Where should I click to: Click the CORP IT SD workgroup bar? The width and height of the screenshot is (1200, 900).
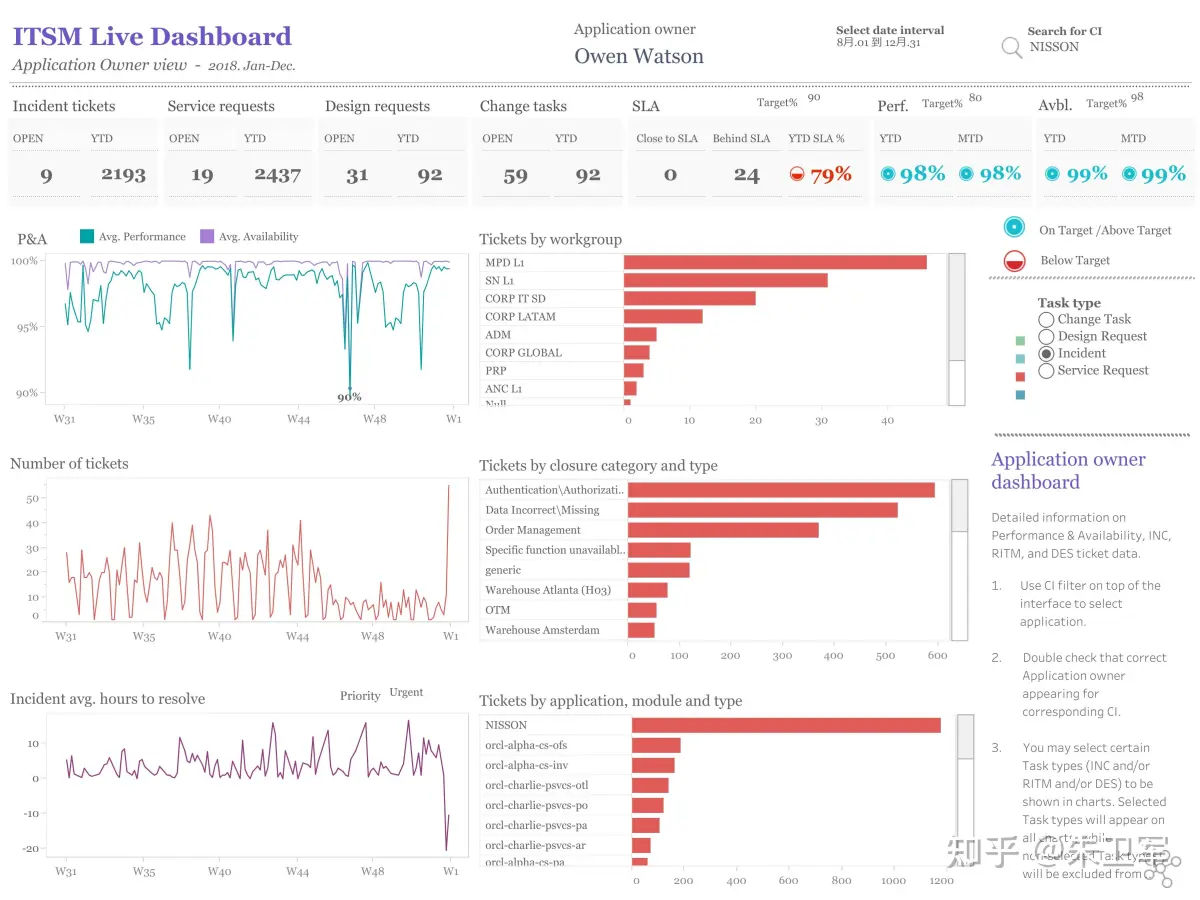690,298
